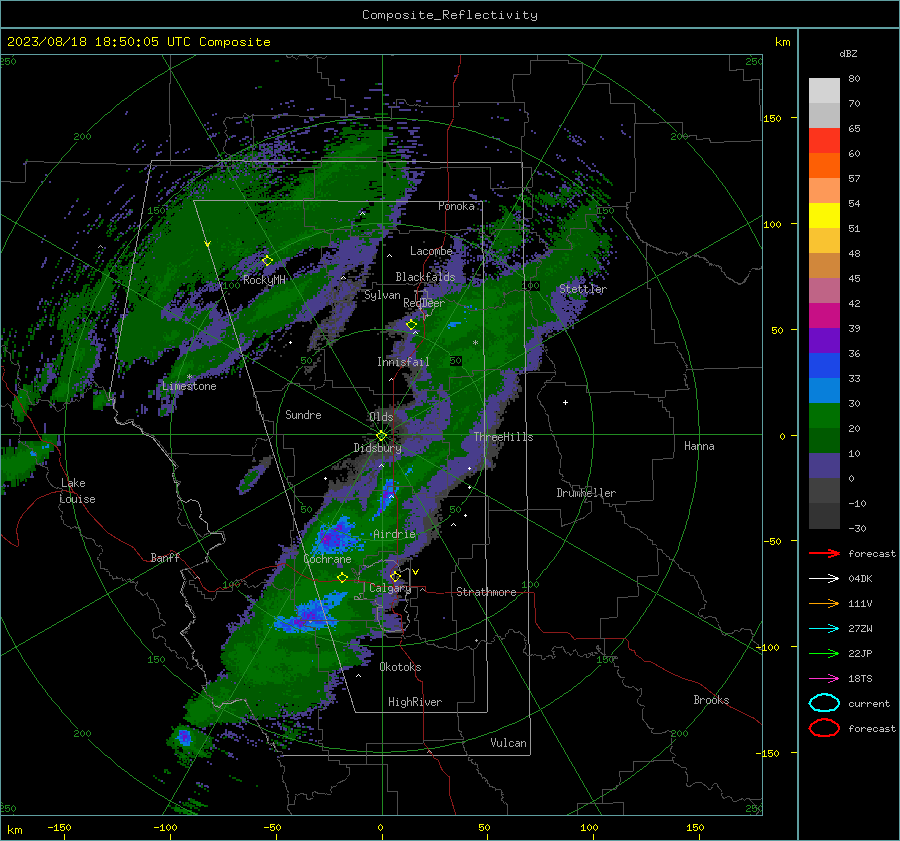
Task: Click the Calgary city label
Action: [390, 588]
